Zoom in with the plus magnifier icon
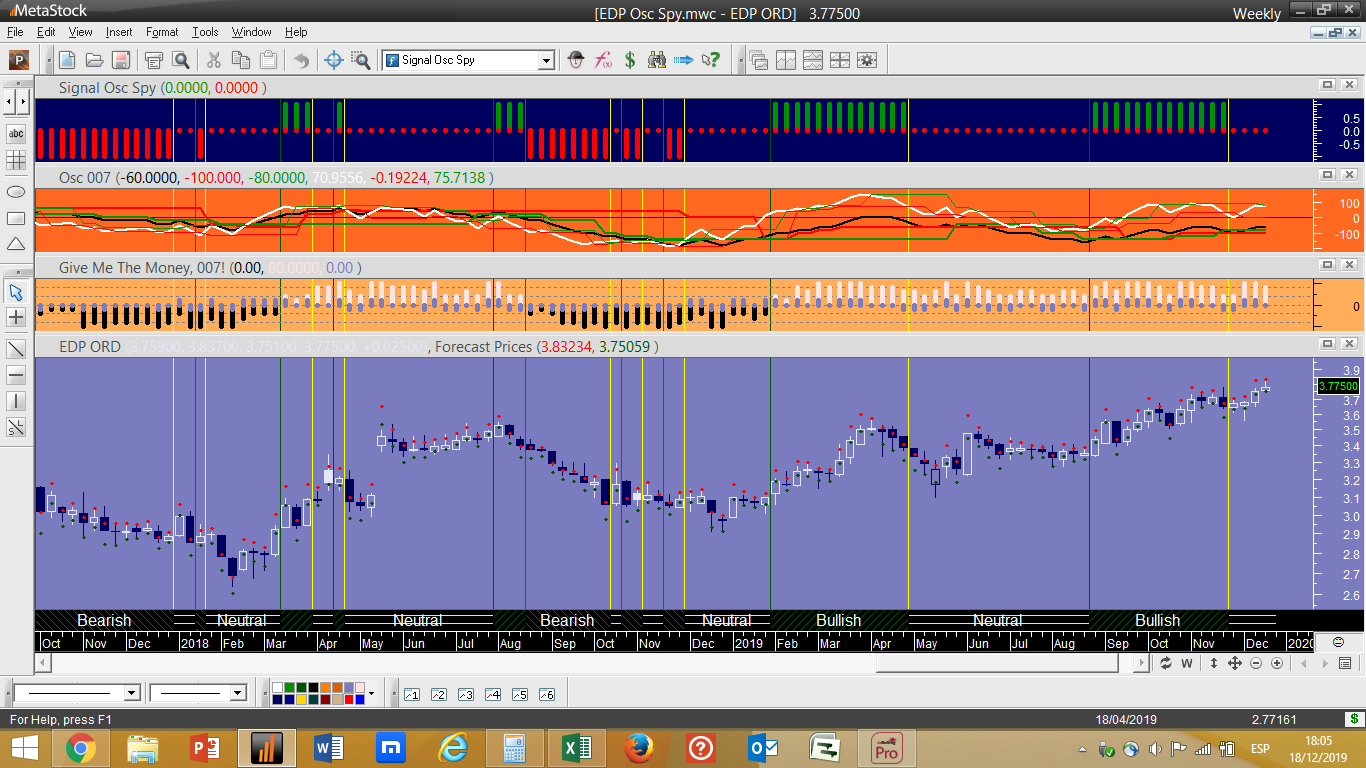The height and width of the screenshot is (768, 1366). (x=1277, y=663)
